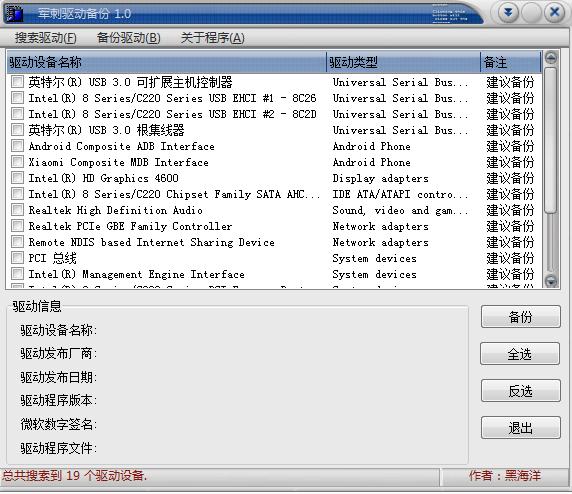
Task: Click the 微软数字签名 label
Action: (58, 424)
